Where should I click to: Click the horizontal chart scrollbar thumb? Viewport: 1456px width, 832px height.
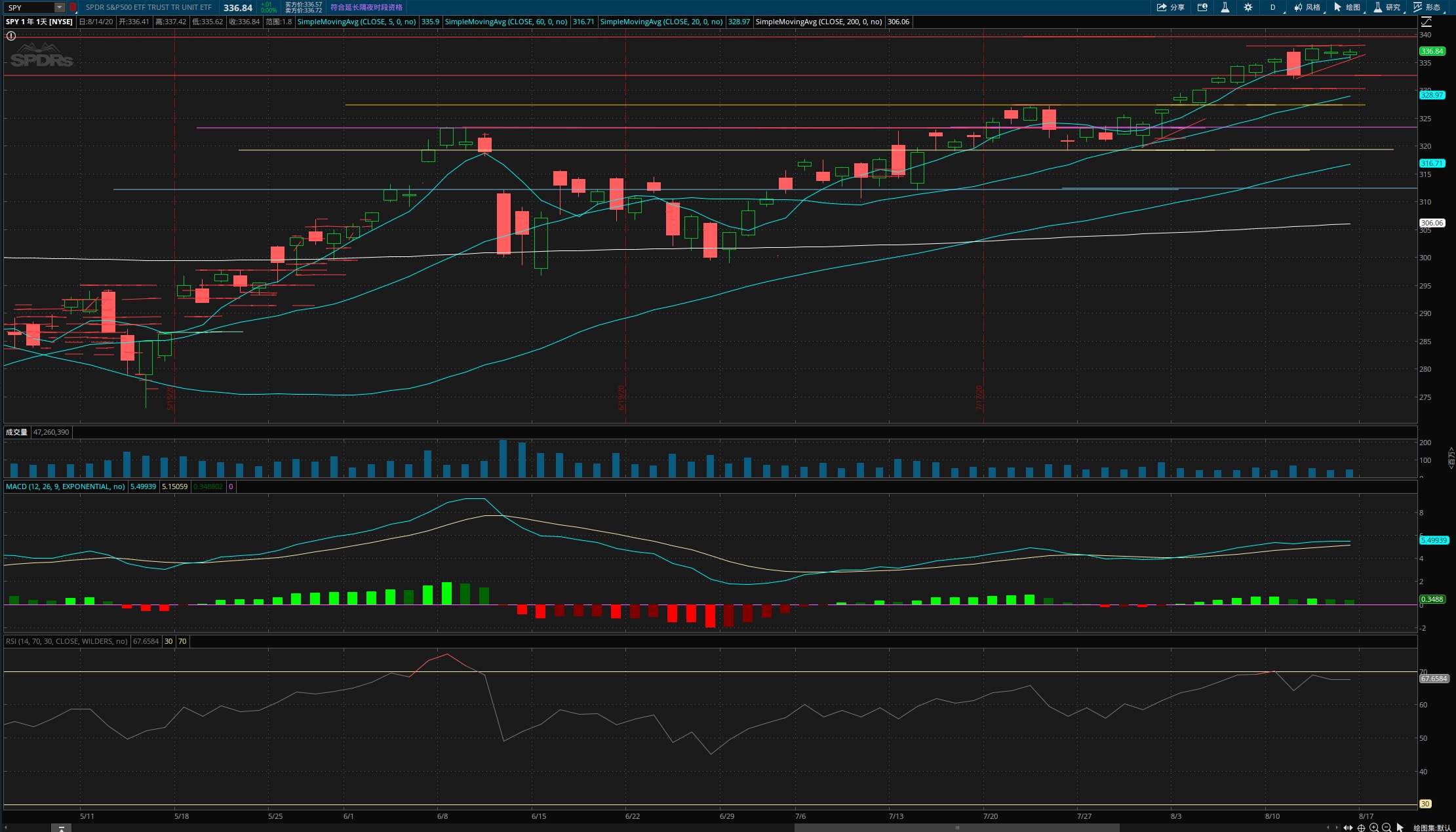pyautogui.click(x=956, y=827)
